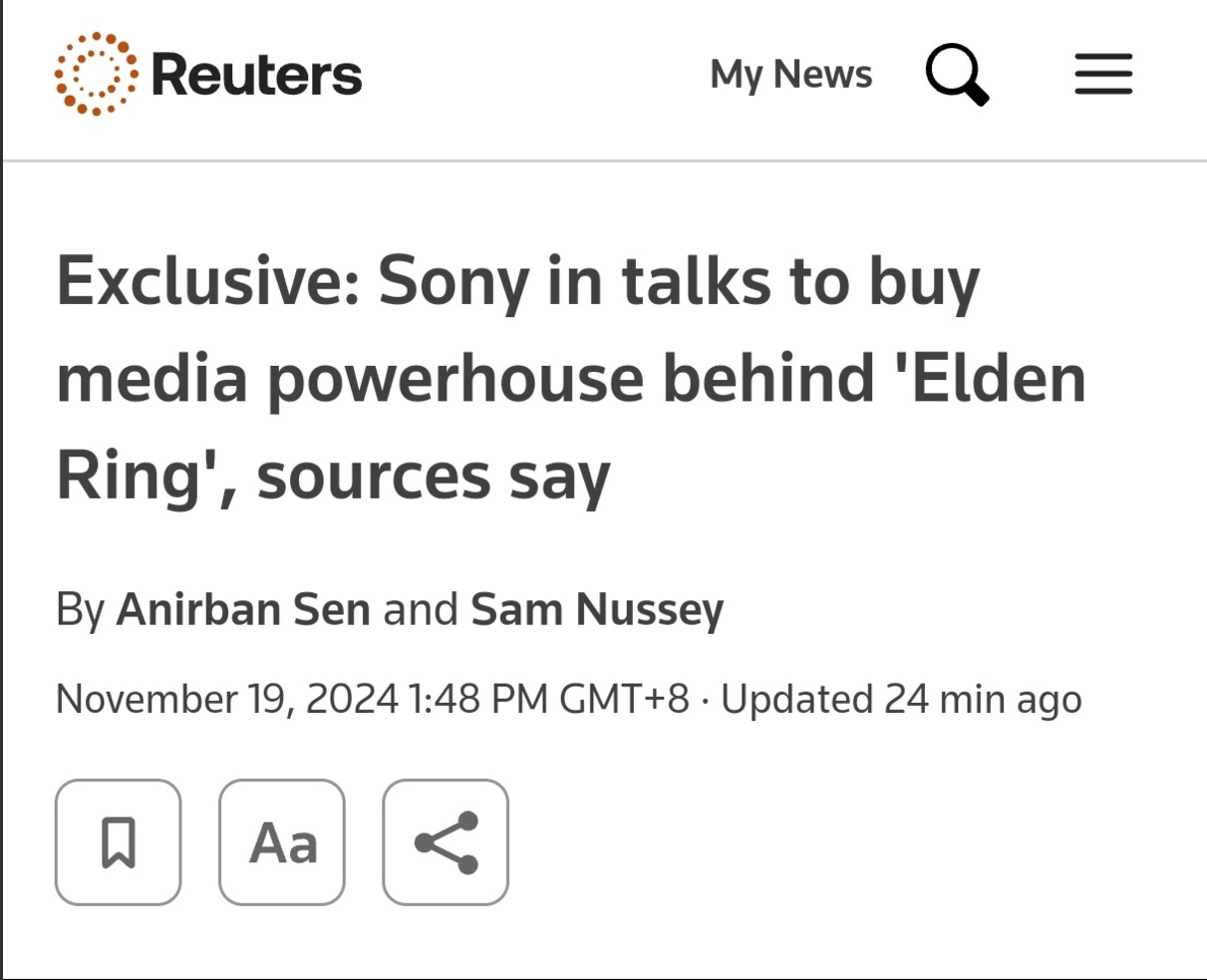Open the Aa text size options

(282, 842)
